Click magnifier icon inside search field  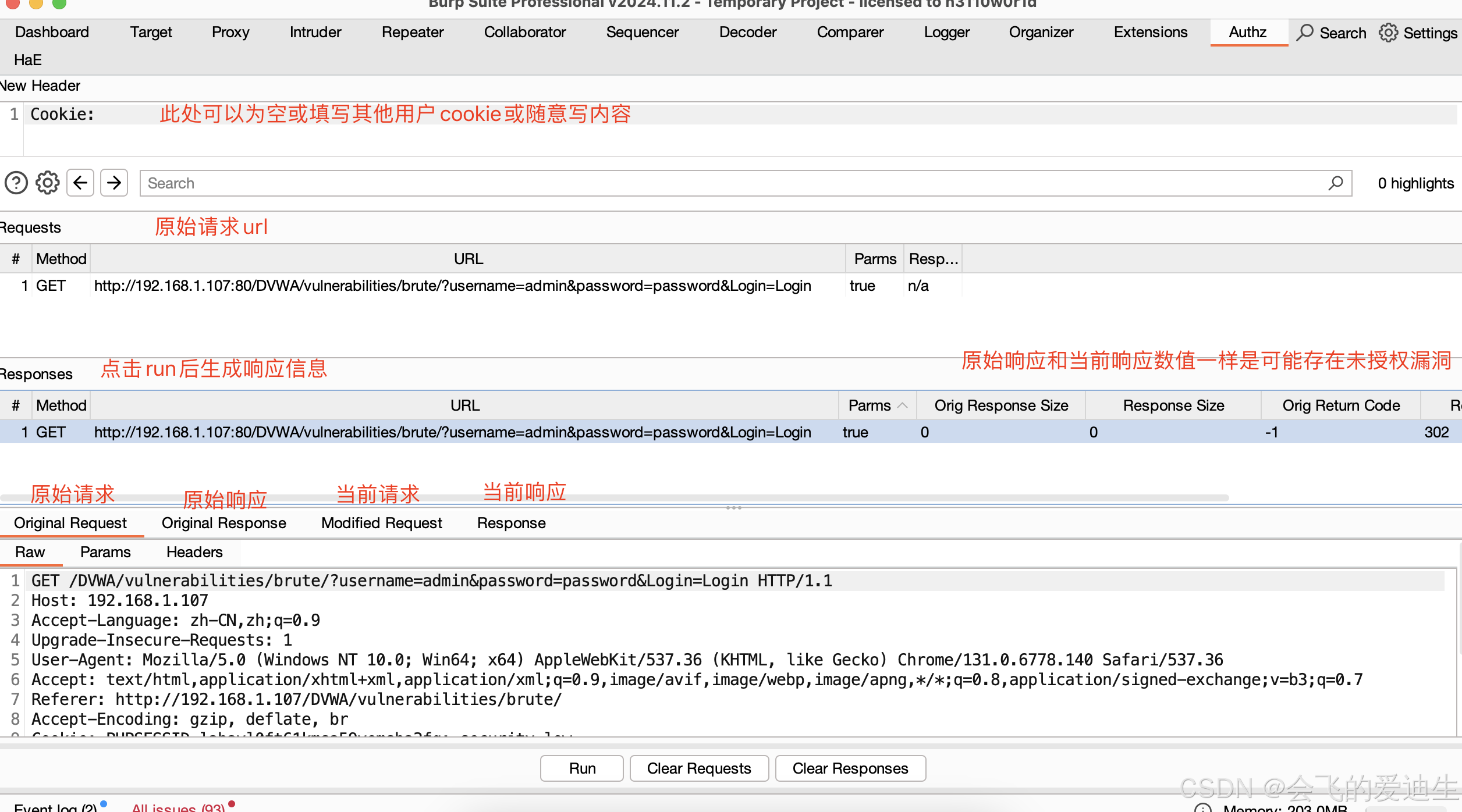1336,183
